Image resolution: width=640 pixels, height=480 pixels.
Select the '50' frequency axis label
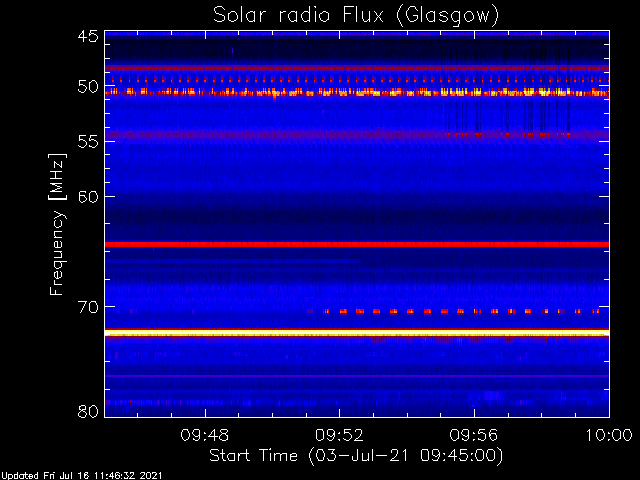point(88,87)
